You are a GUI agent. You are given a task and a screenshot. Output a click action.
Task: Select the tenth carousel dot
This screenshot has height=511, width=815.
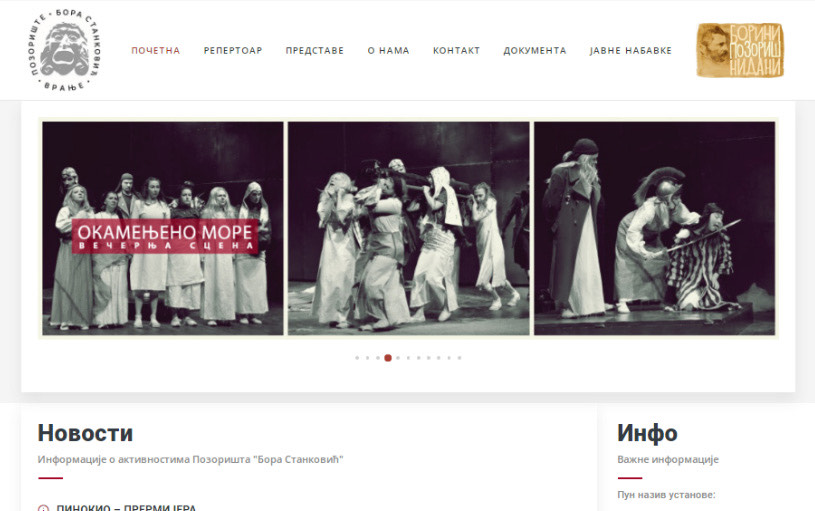tap(449, 358)
